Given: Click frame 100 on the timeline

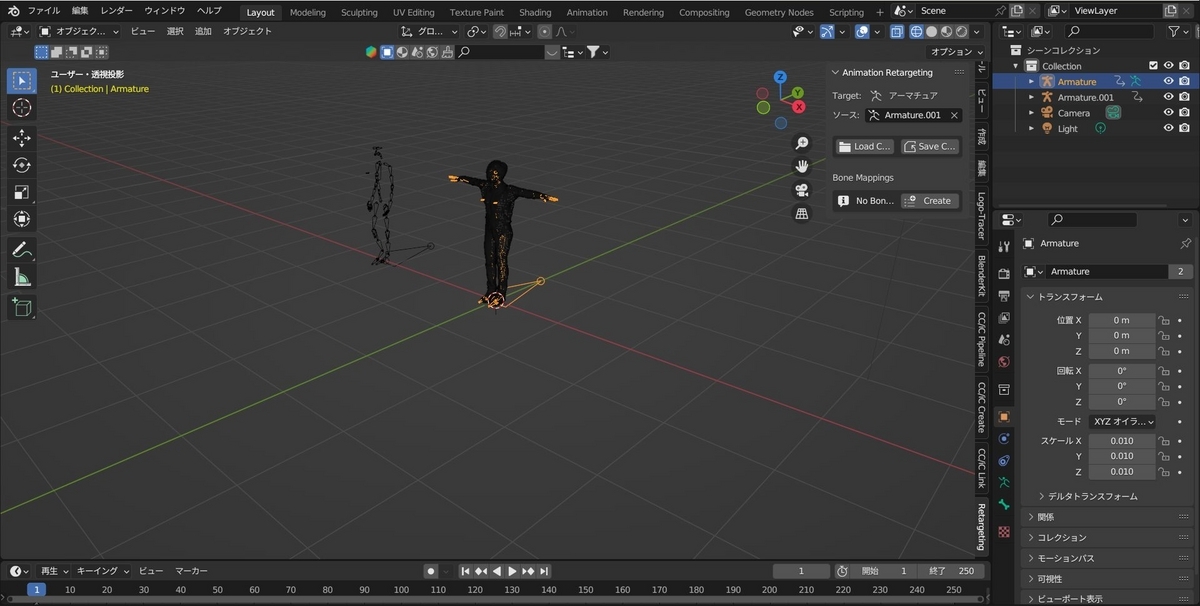Looking at the screenshot, I should pyautogui.click(x=401, y=590).
